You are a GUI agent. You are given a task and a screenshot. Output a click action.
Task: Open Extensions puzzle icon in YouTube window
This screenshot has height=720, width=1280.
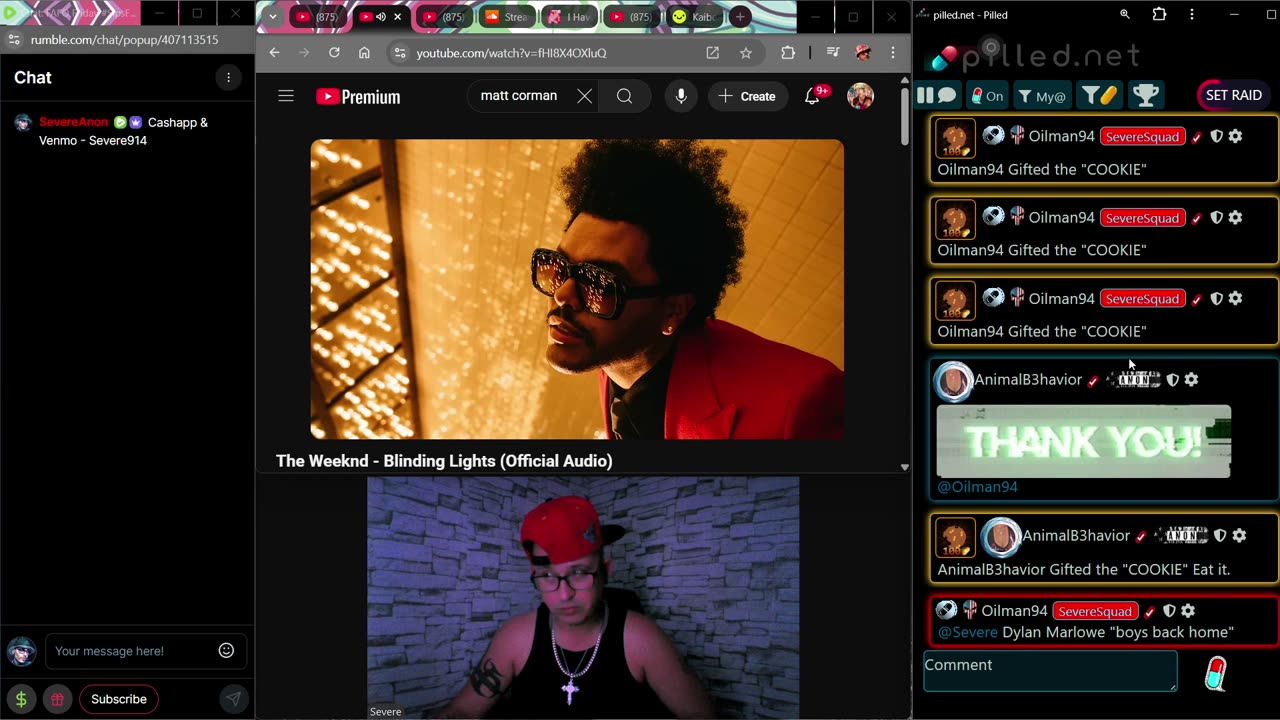(x=788, y=53)
